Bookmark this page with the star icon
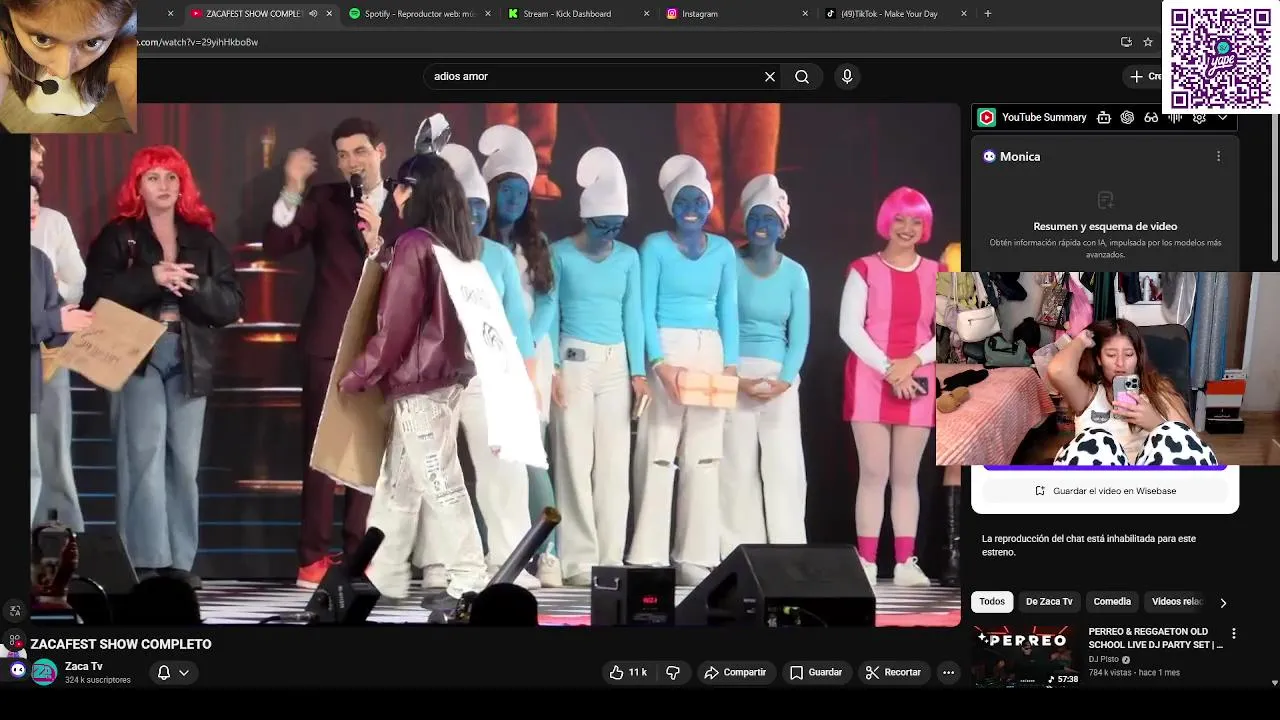The image size is (1280, 720). pyautogui.click(x=1148, y=42)
